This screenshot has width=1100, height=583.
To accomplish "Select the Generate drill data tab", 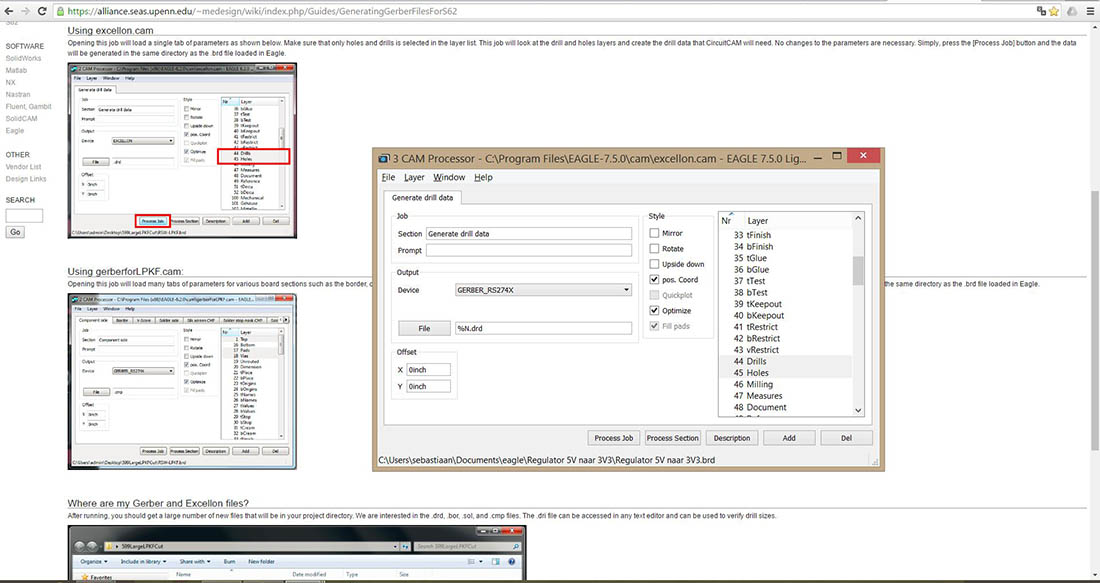I will [x=422, y=198].
